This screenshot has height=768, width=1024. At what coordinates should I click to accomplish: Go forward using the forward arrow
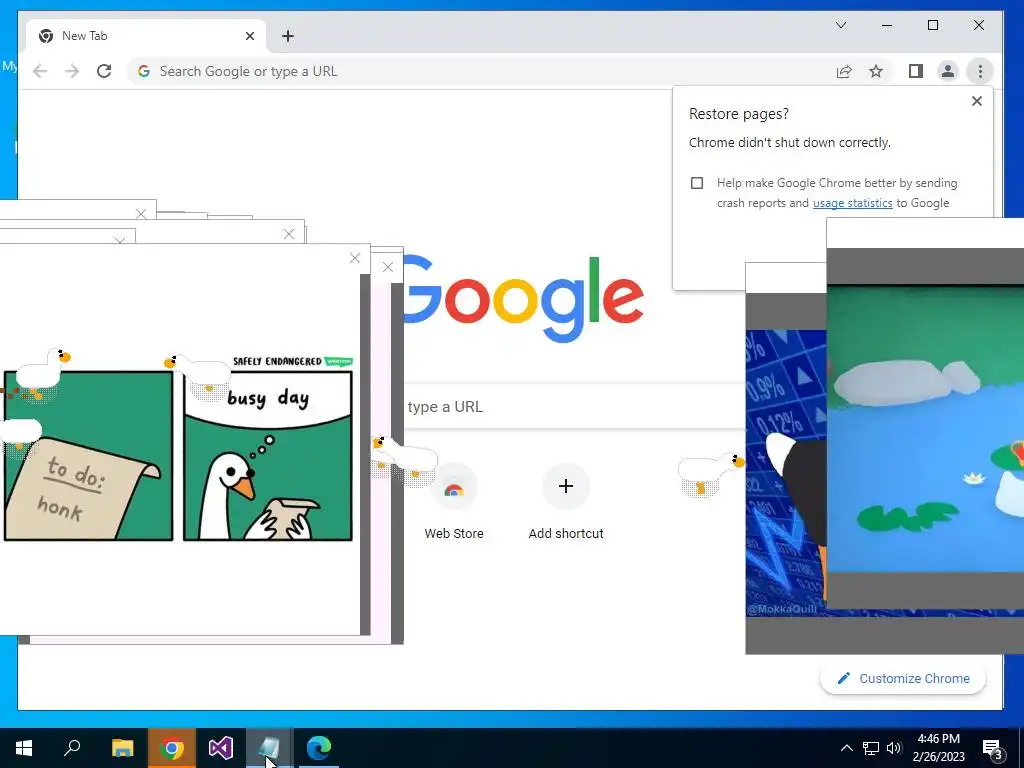click(72, 71)
